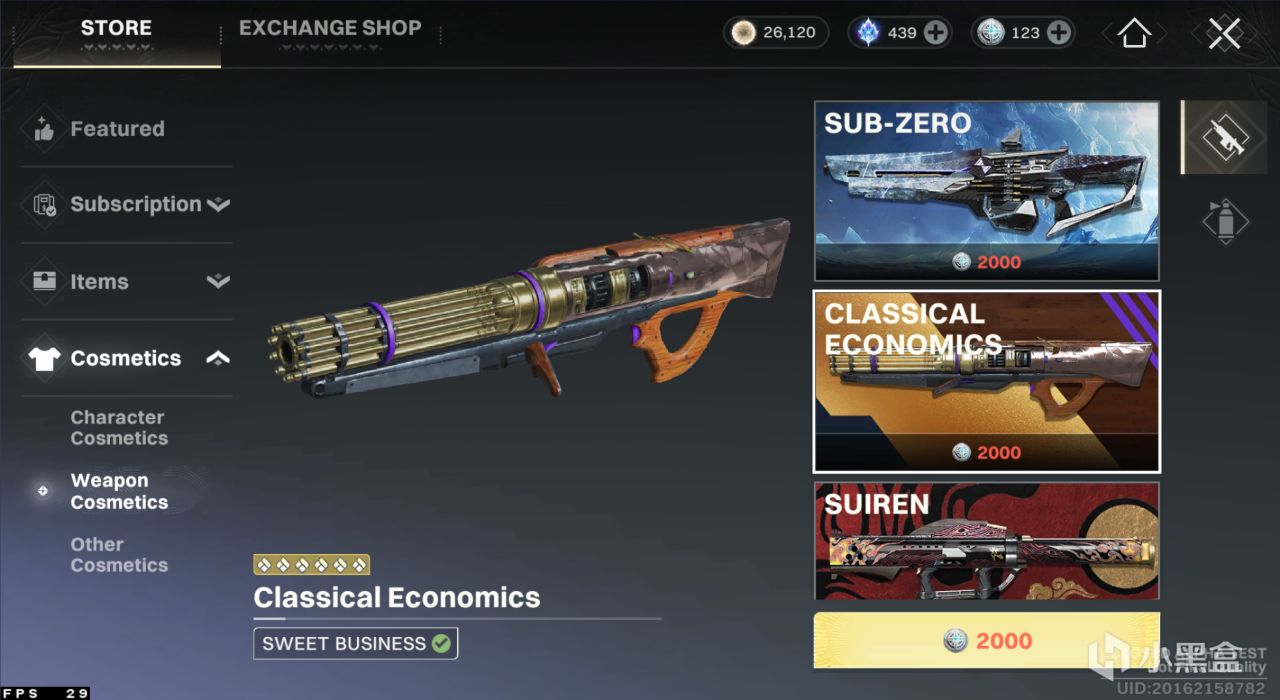Select the weapon ornaments filter icon
This screenshot has height=700, width=1280.
pyautogui.click(x=1223, y=137)
